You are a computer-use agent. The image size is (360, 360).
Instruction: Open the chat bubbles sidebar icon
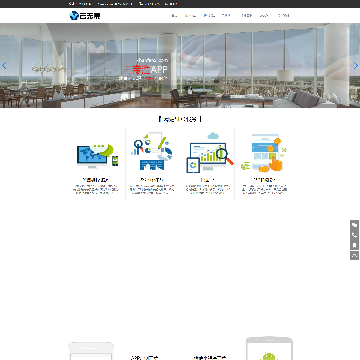coord(354,225)
